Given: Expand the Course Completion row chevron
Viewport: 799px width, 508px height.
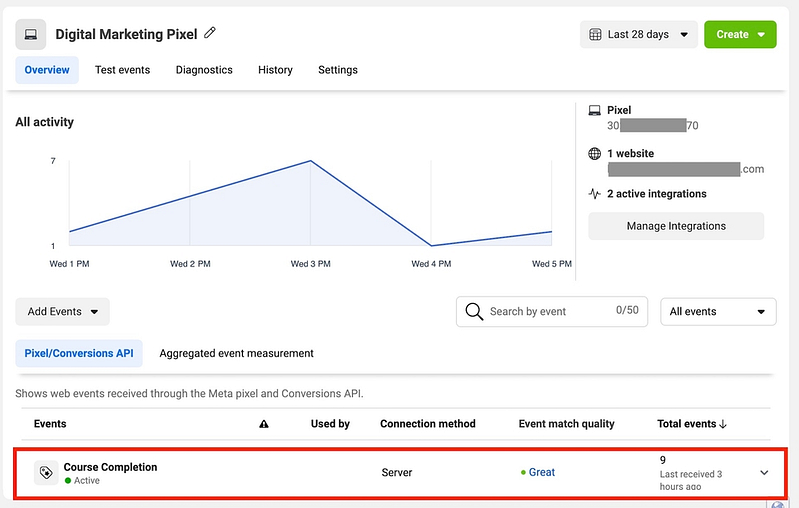Looking at the screenshot, I should pyautogui.click(x=765, y=473).
